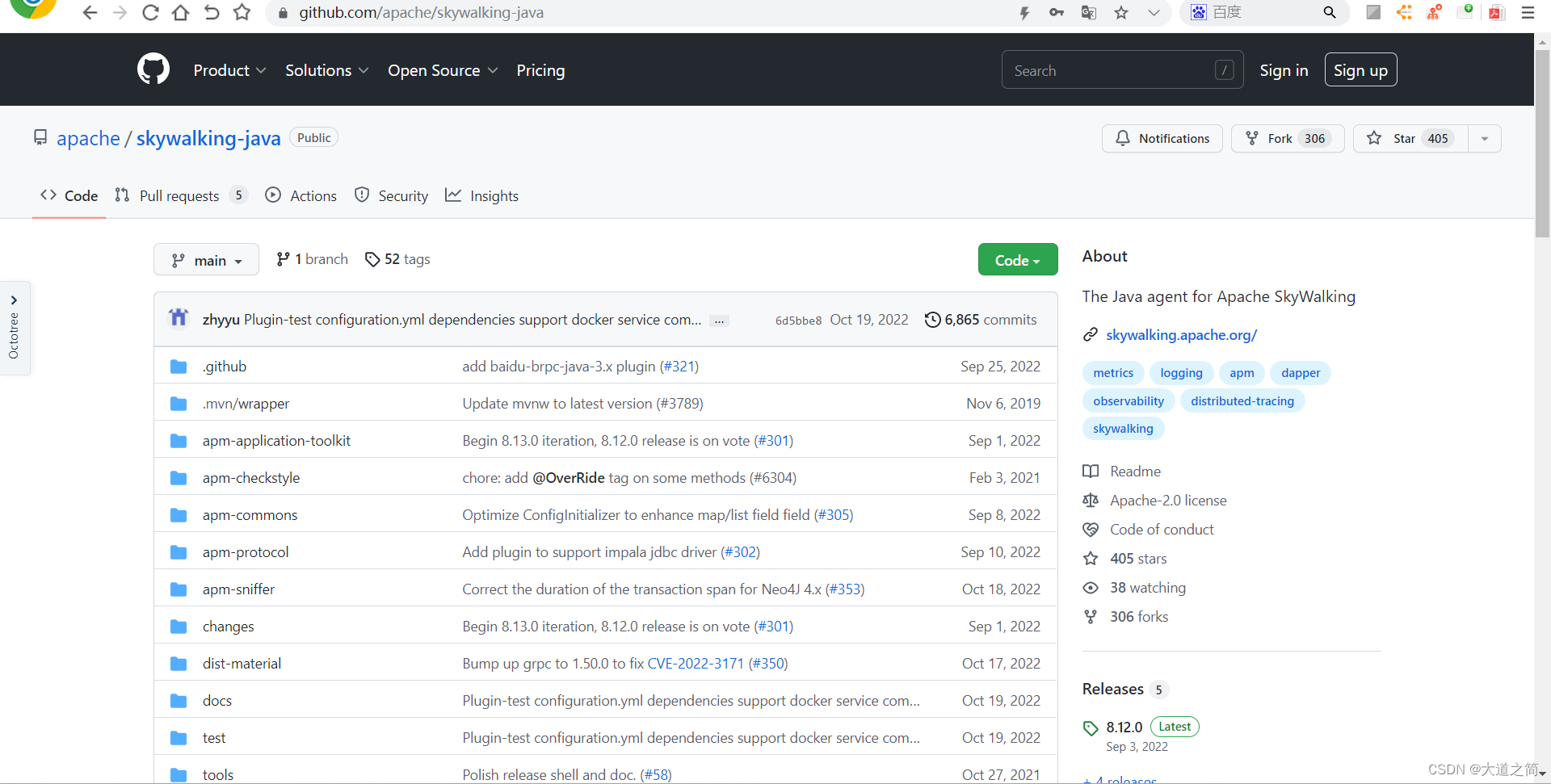
Task: Click the Sign up button
Action: point(1360,70)
